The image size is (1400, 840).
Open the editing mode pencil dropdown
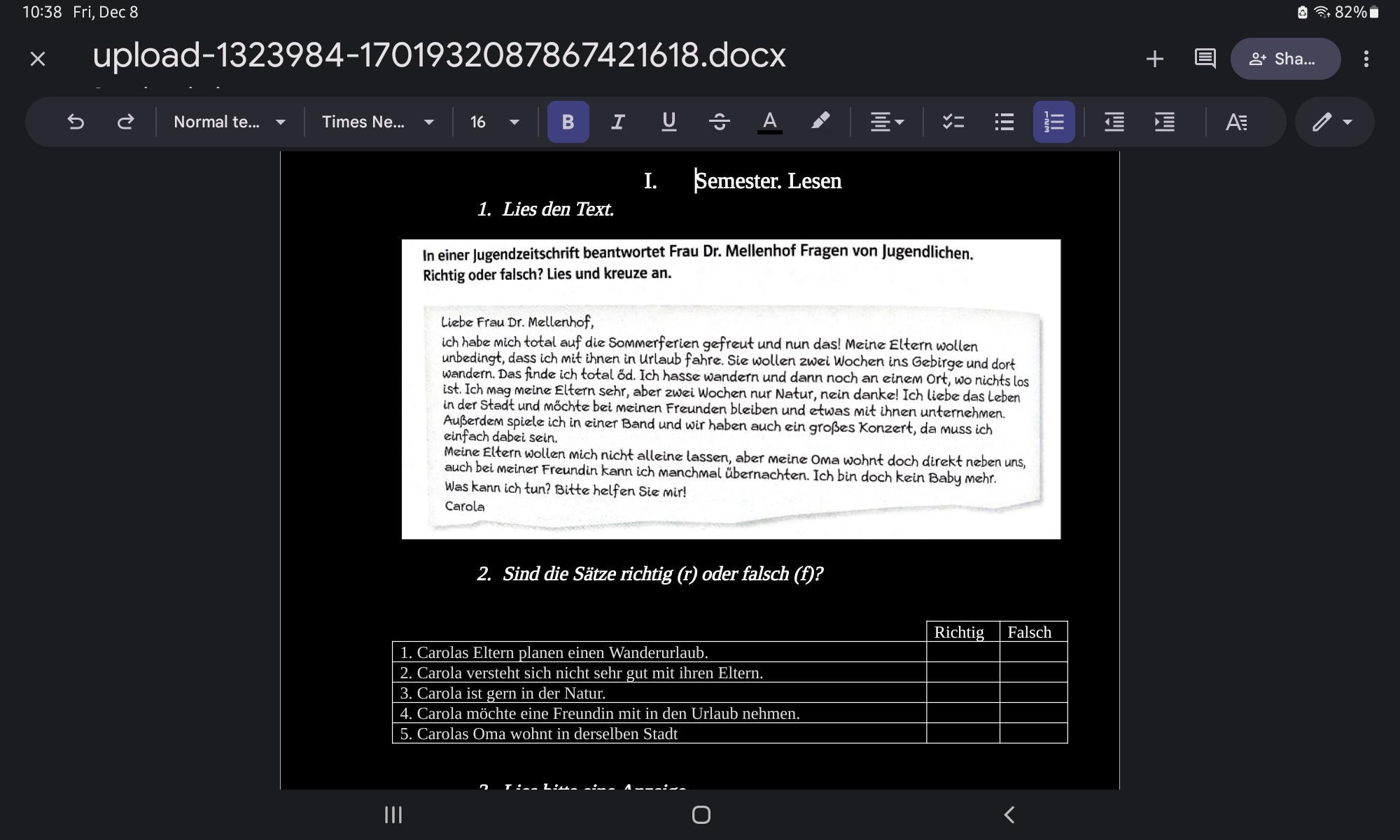click(x=1333, y=122)
